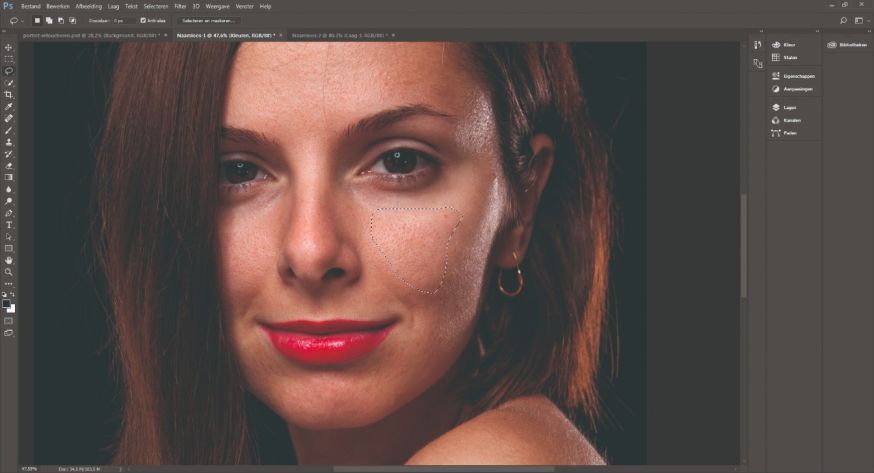Open the Filter menu

pyautogui.click(x=180, y=6)
